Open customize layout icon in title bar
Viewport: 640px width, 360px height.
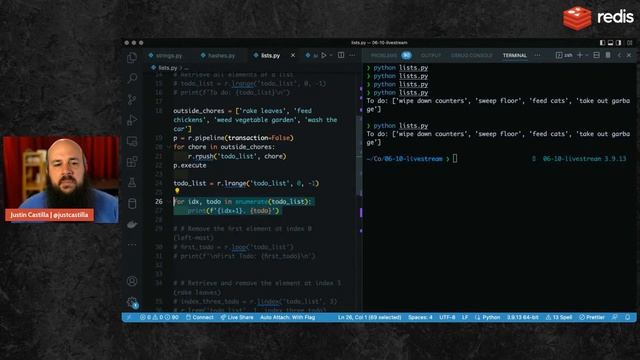pos(629,42)
